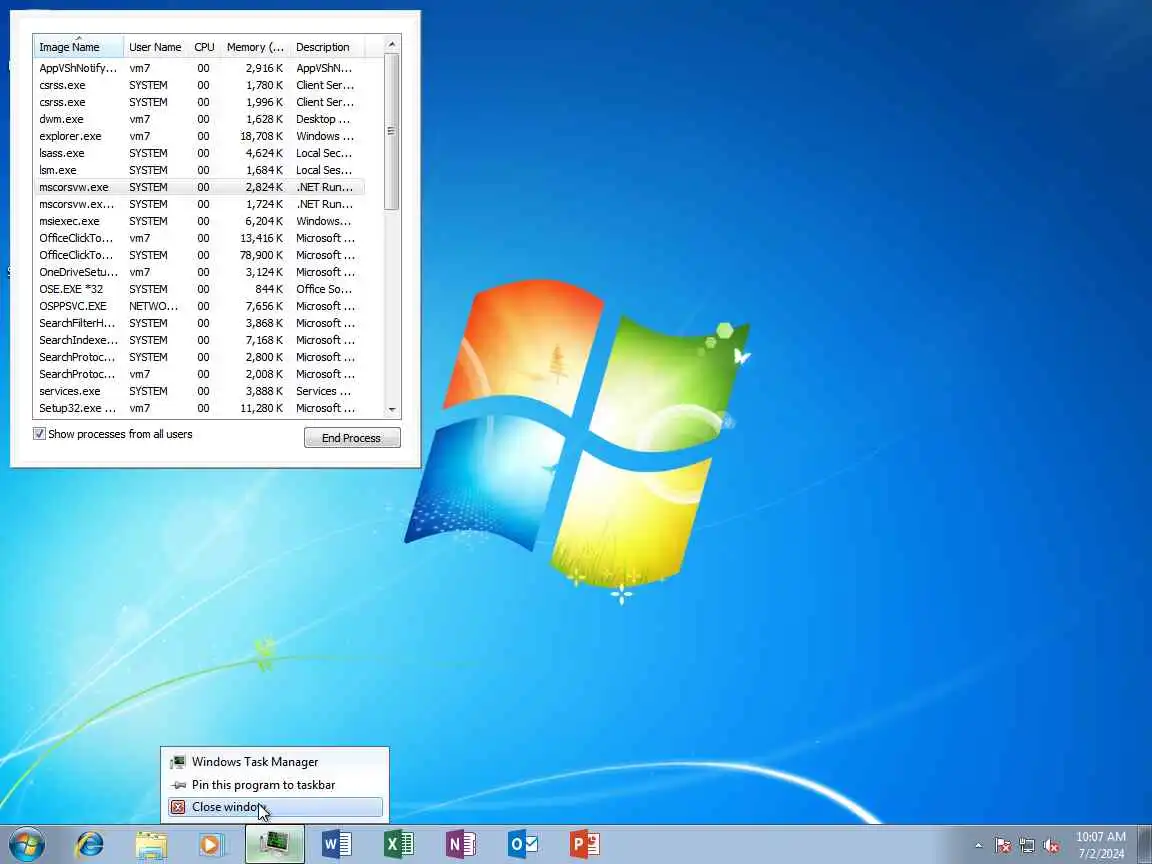Screen dimensions: 1152x864
Task: Click the process list scrollbar thumb
Action: 392,132
